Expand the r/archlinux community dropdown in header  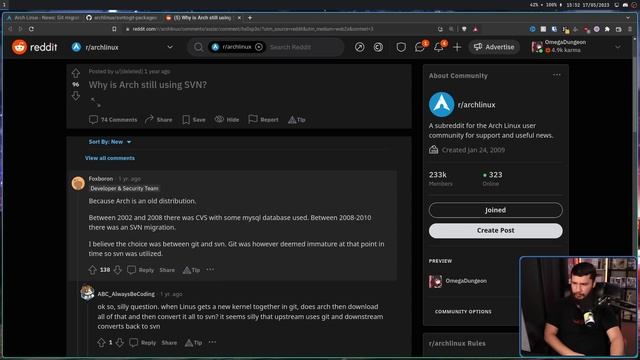170,47
